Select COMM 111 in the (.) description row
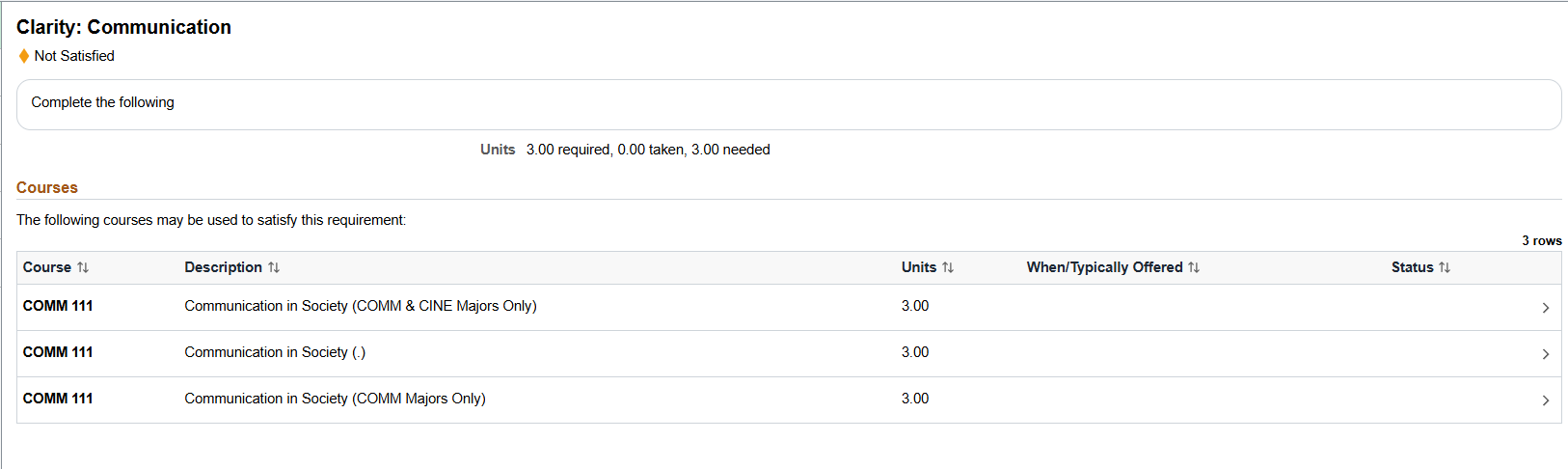Screen dimensions: 1568x469 point(58,352)
